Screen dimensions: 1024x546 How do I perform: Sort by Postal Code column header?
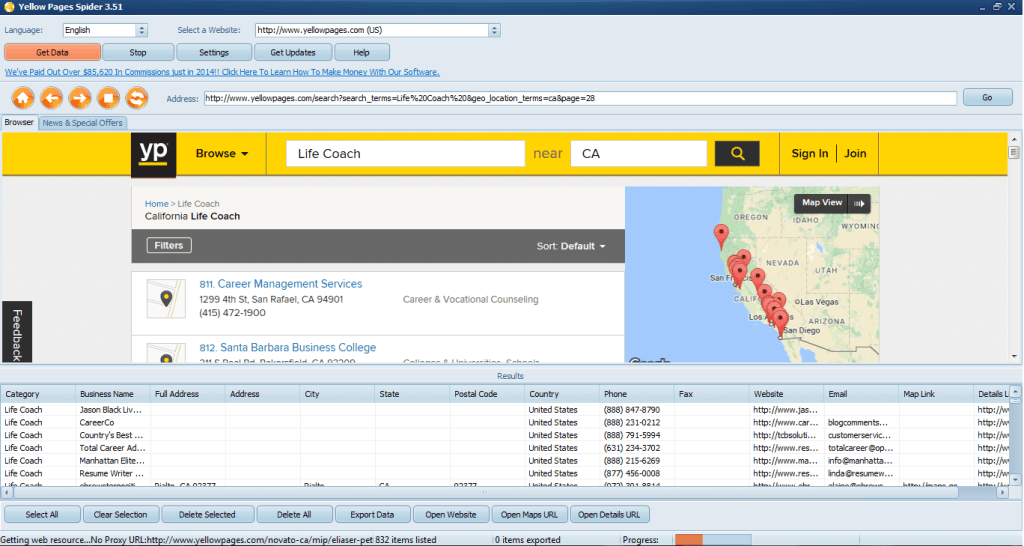tap(487, 394)
